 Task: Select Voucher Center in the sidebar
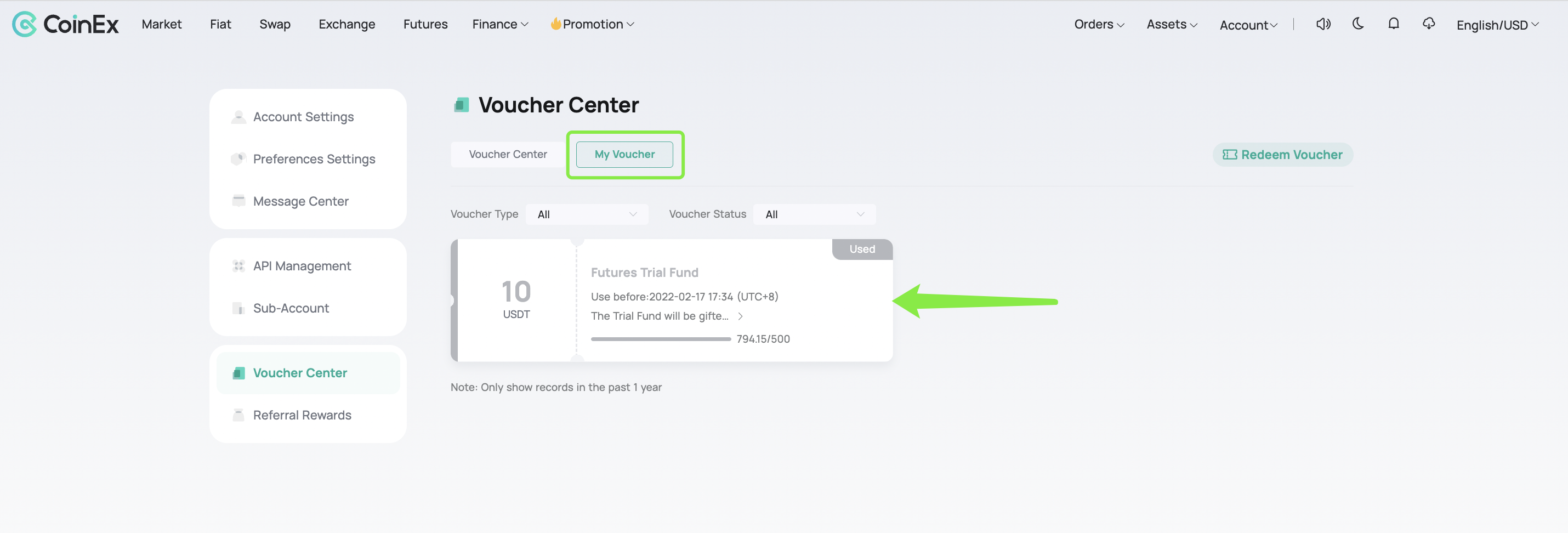tap(308, 373)
